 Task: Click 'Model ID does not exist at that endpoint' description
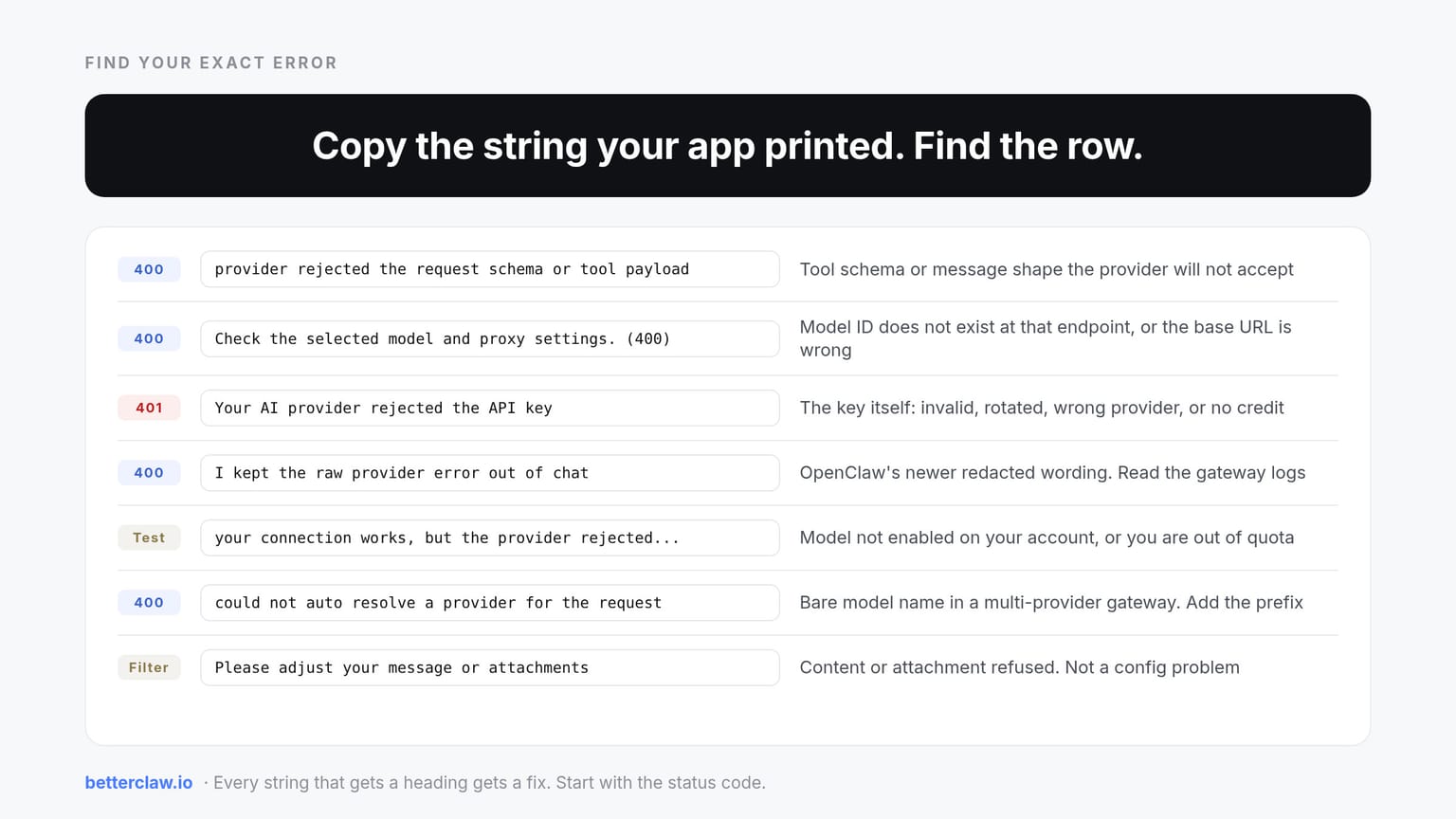coord(1046,338)
